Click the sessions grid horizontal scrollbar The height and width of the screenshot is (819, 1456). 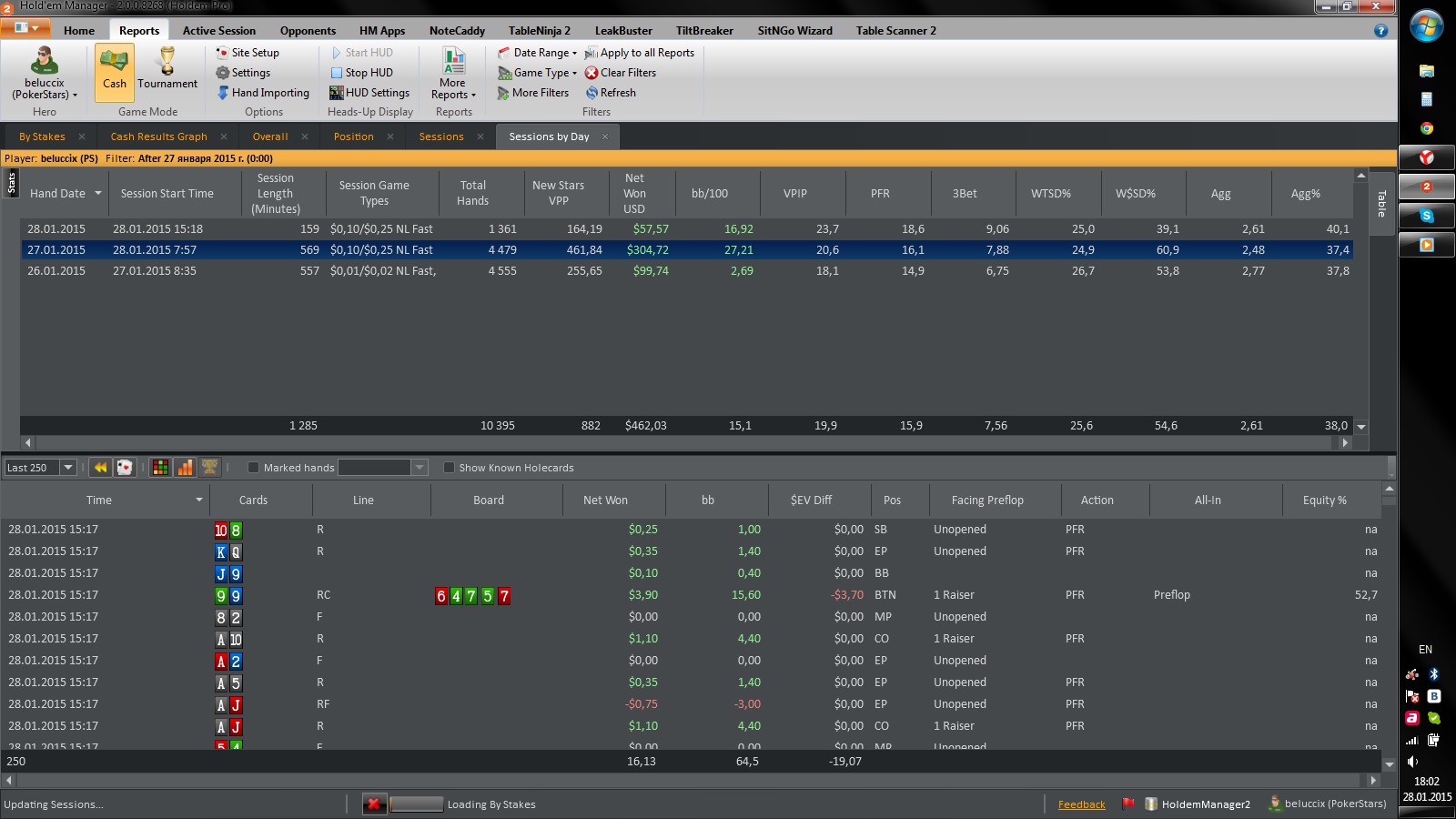(686, 442)
